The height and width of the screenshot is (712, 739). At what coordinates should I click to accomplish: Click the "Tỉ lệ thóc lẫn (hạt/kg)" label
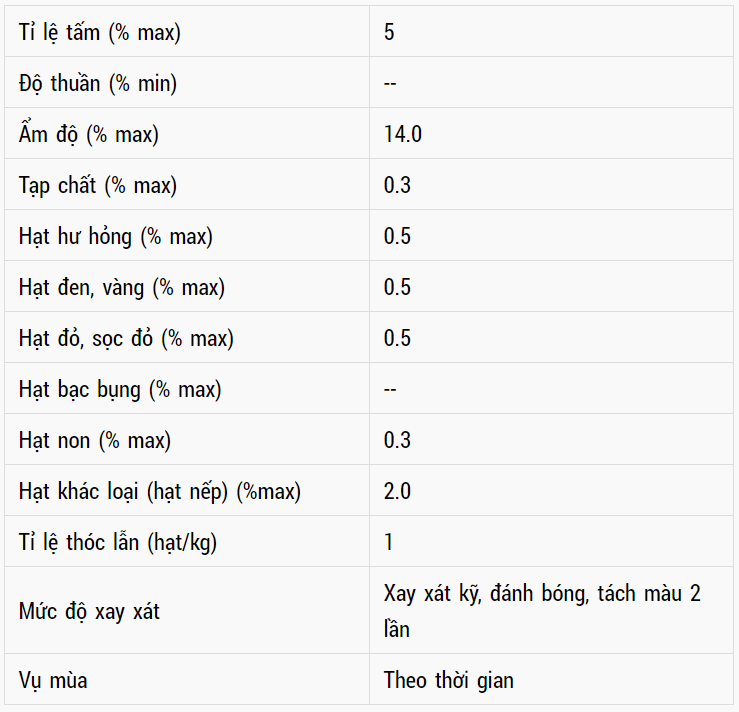118,542
